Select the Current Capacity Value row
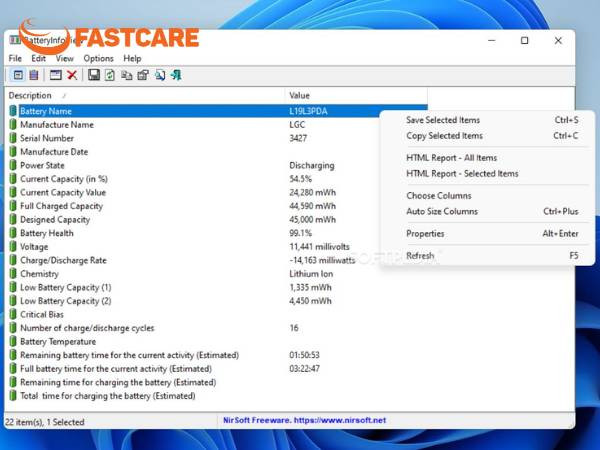This screenshot has height=450, width=600. (x=217, y=192)
